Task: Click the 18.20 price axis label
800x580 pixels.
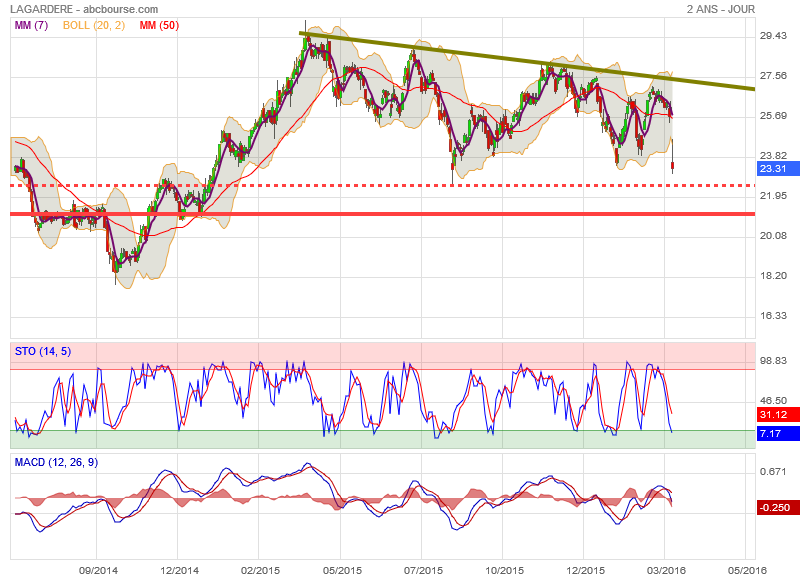Action: (773, 275)
